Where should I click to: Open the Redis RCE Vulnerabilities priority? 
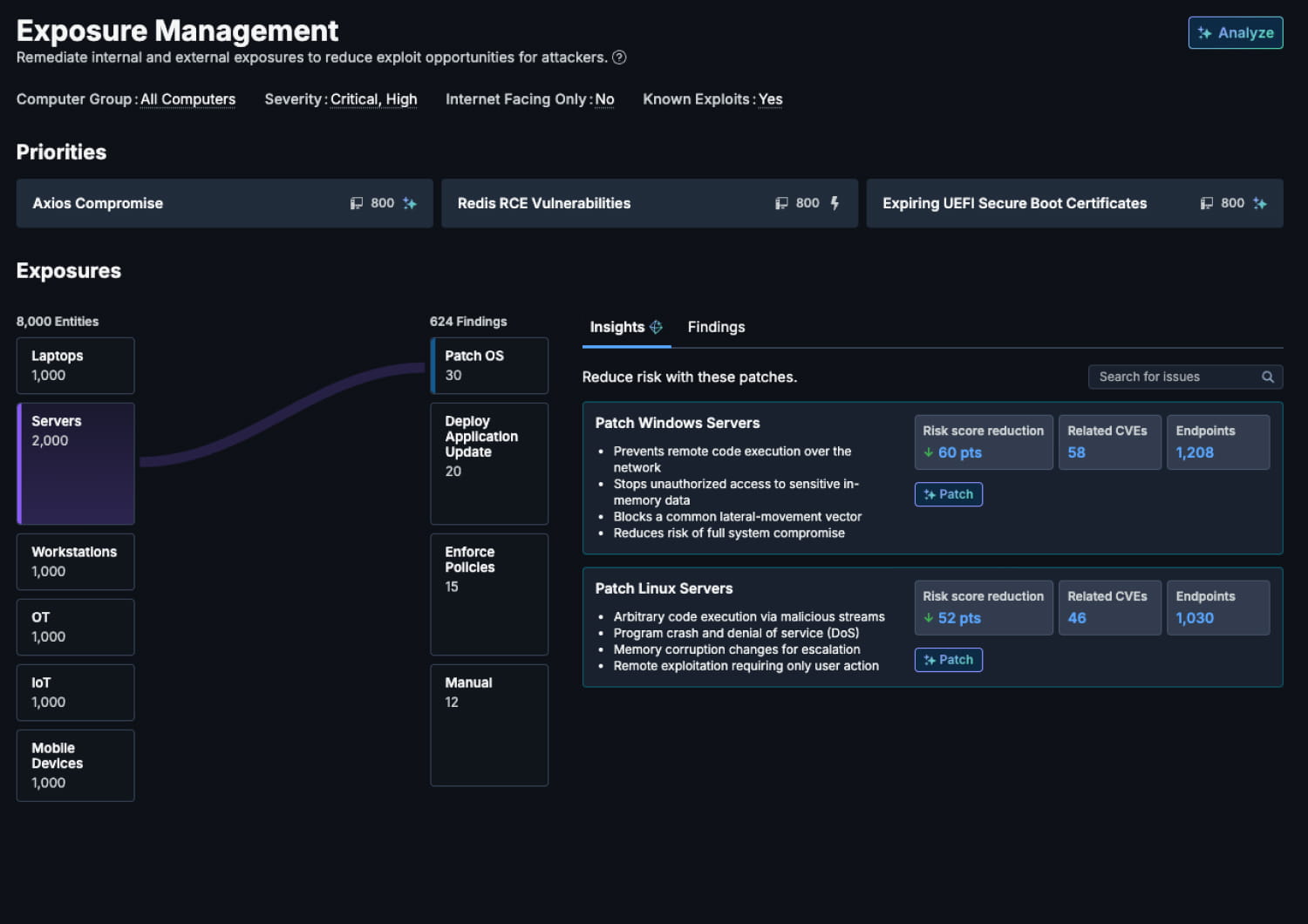click(650, 203)
